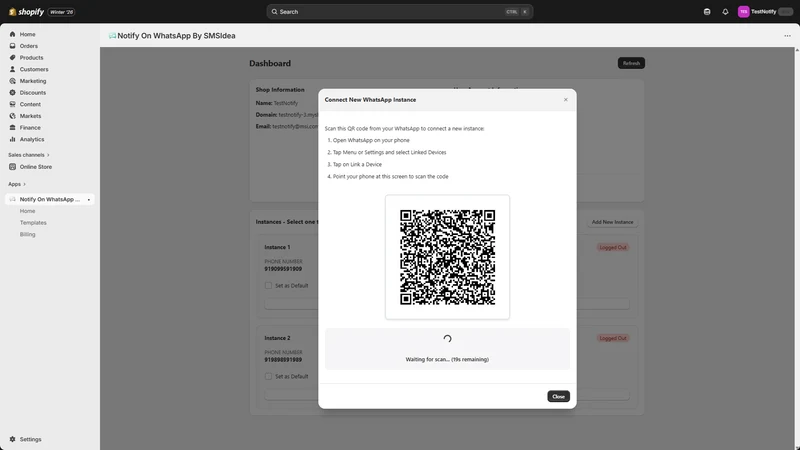Click the Dashboard heading
The width and height of the screenshot is (800, 450).
click(270, 64)
